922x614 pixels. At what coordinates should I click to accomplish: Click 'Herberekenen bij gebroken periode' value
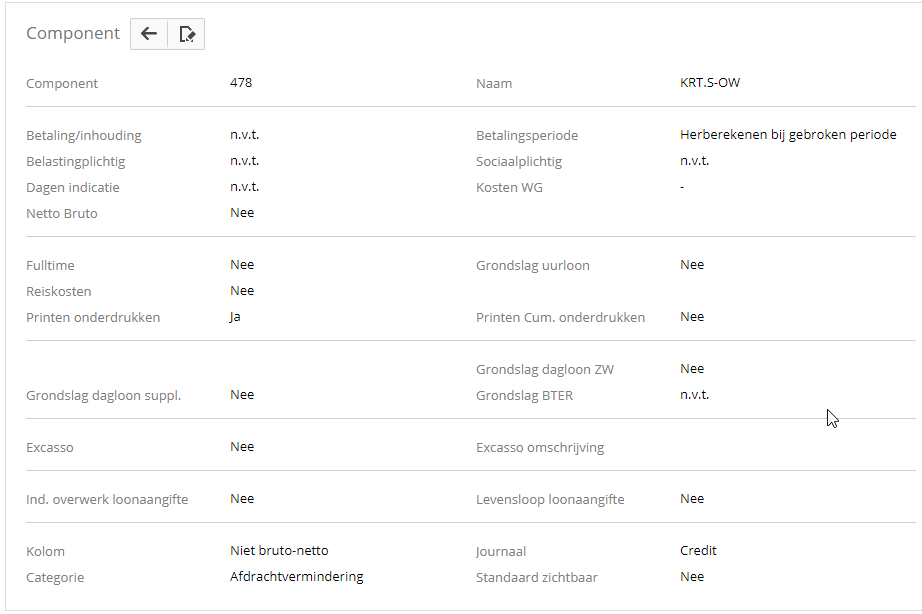pos(788,135)
